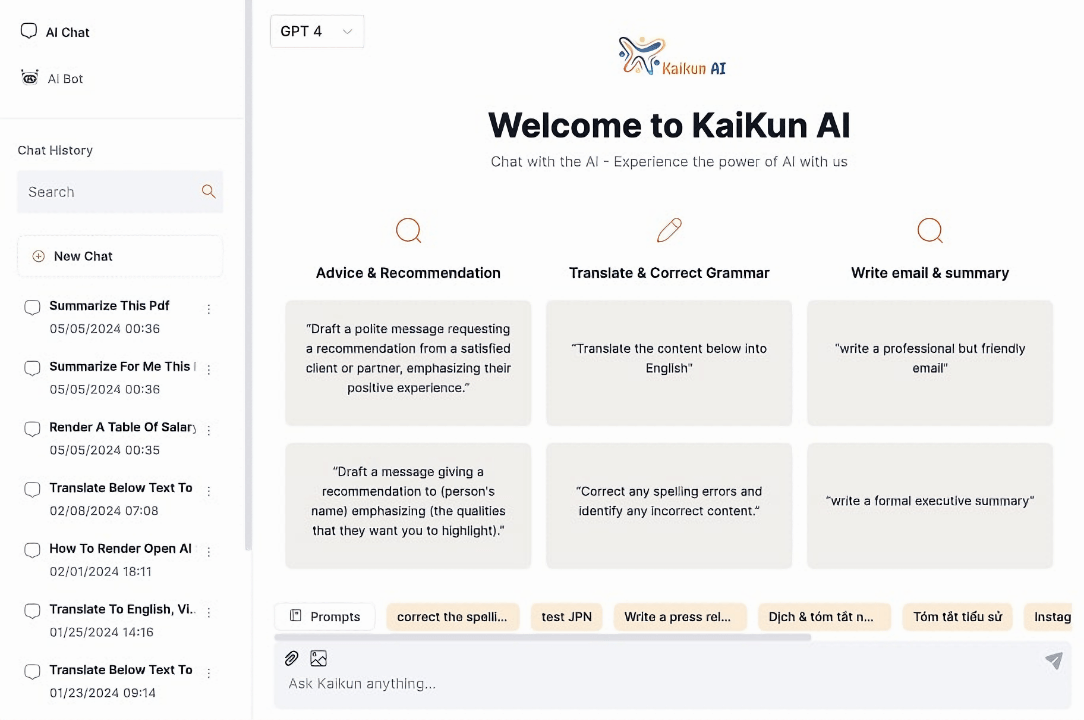Choose 'Draft a polite message requesting' card
Image resolution: width=1084 pixels, height=720 pixels.
(408, 362)
